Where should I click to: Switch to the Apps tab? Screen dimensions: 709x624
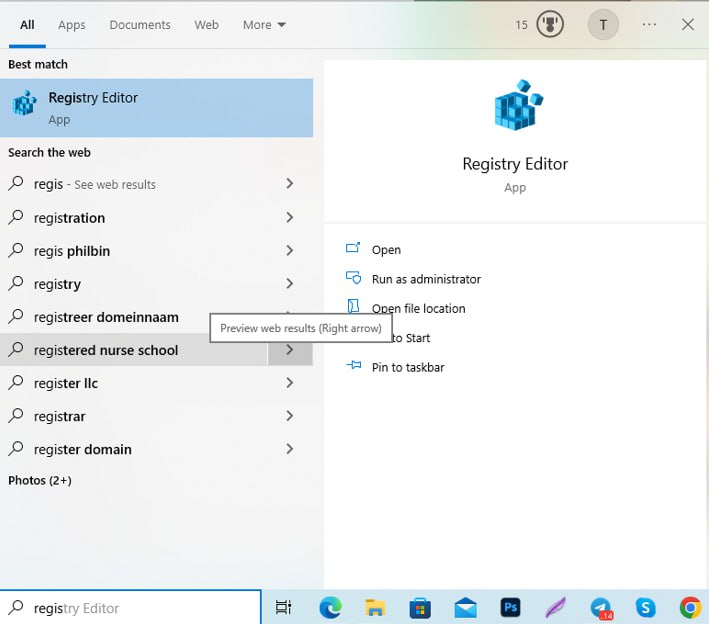[x=71, y=25]
